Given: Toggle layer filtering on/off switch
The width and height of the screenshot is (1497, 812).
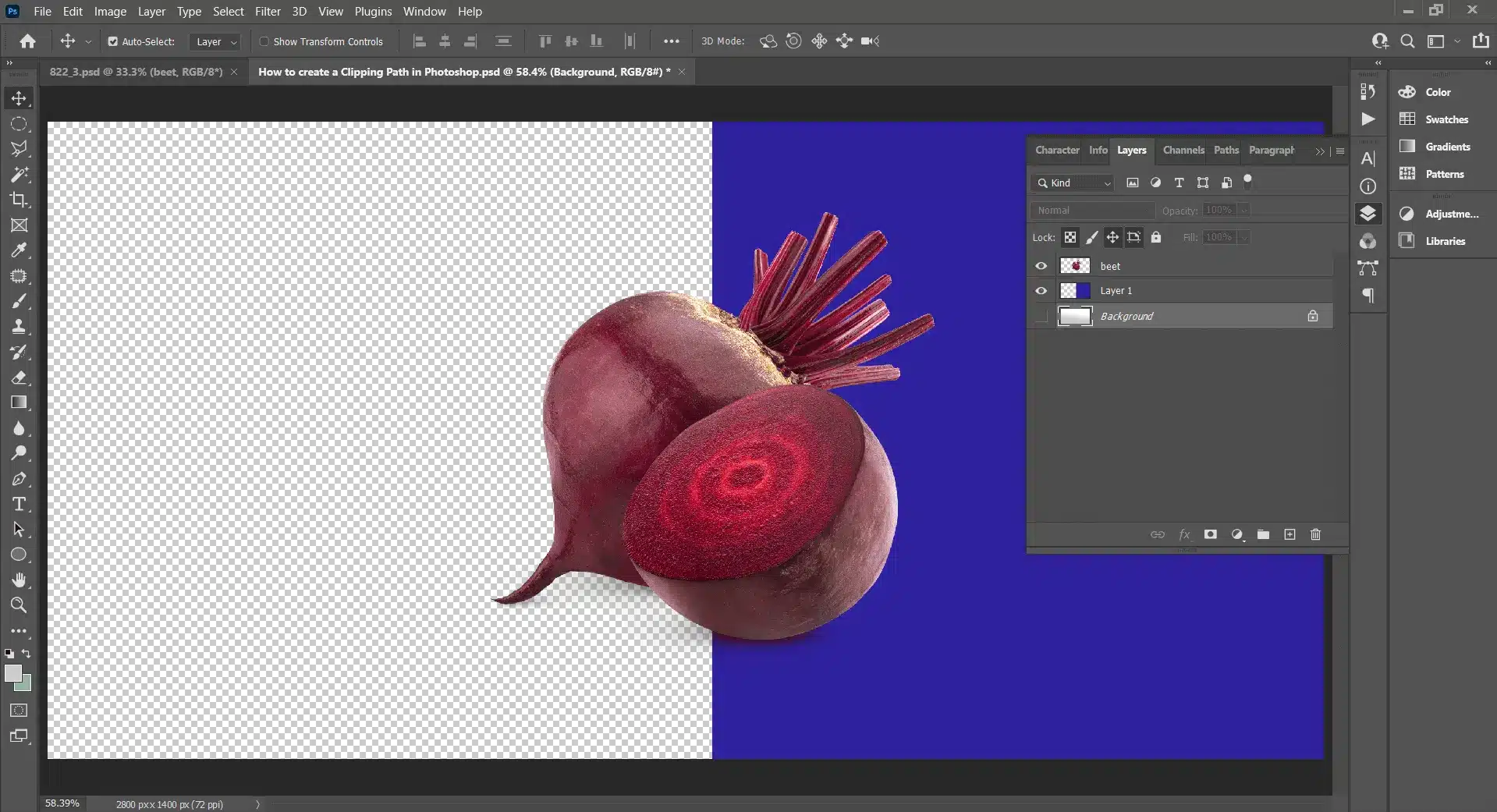Looking at the screenshot, I should click(1247, 181).
